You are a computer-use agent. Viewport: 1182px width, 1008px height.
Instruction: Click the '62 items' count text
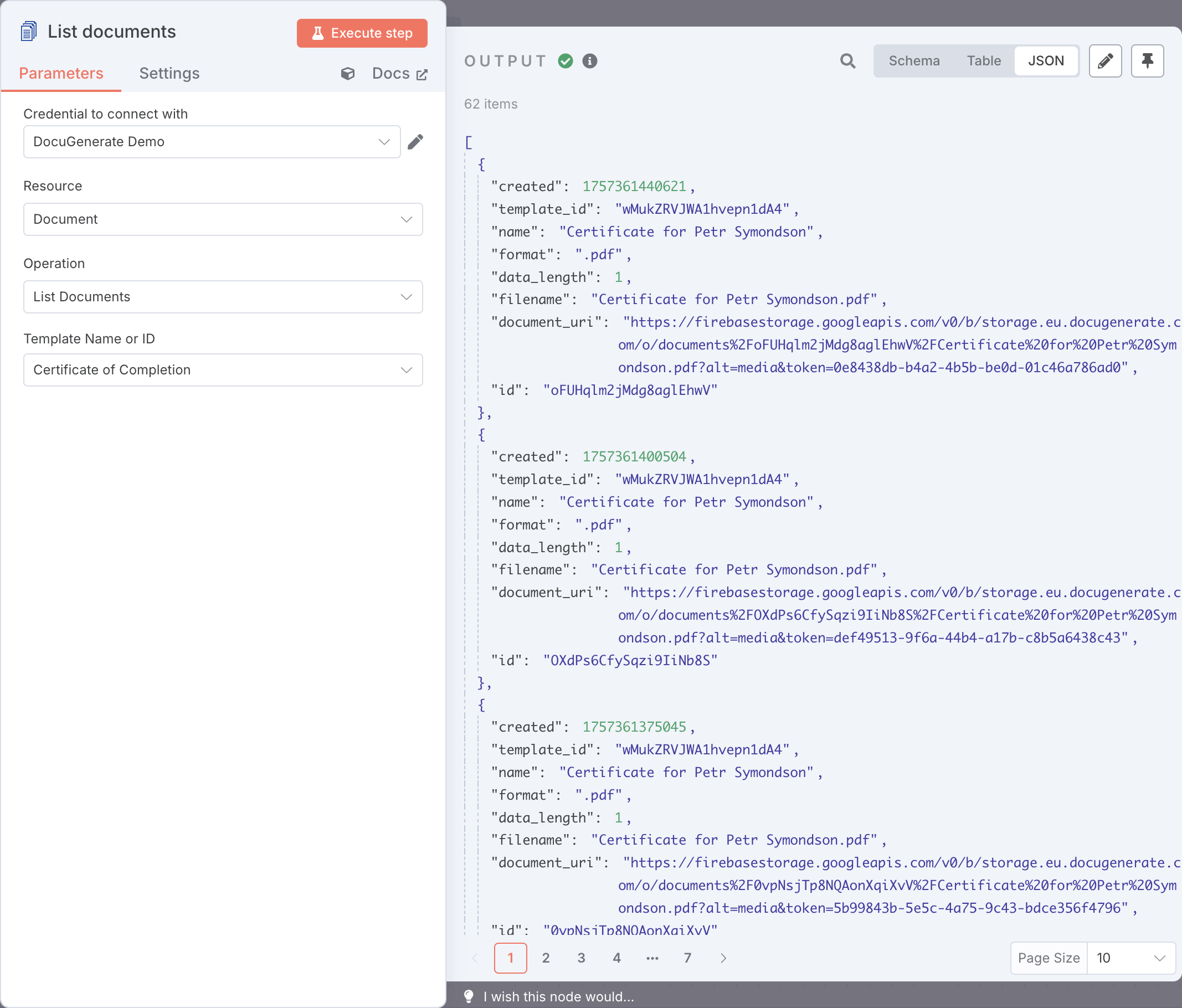[491, 104]
